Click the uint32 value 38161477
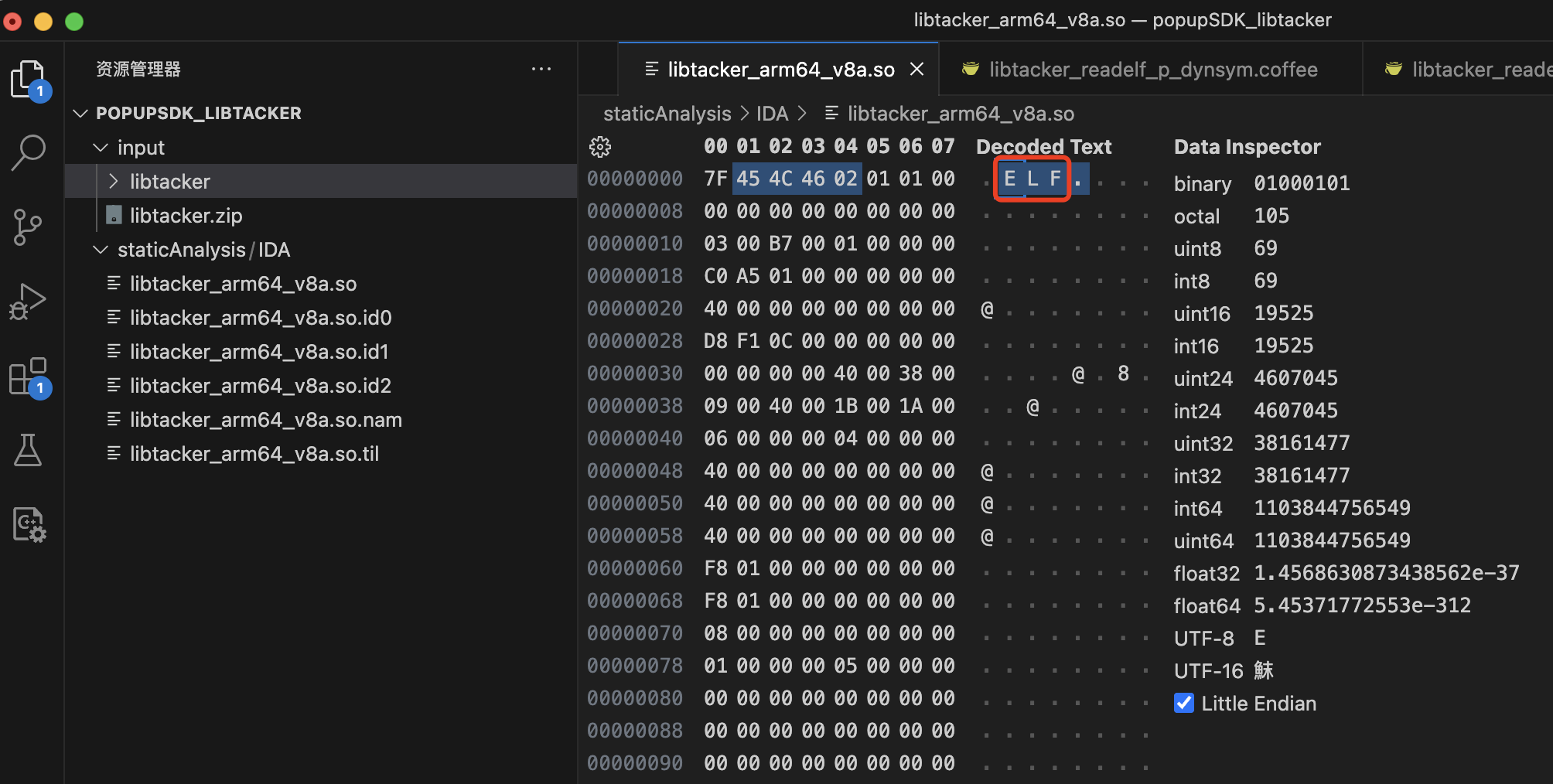 click(1302, 443)
